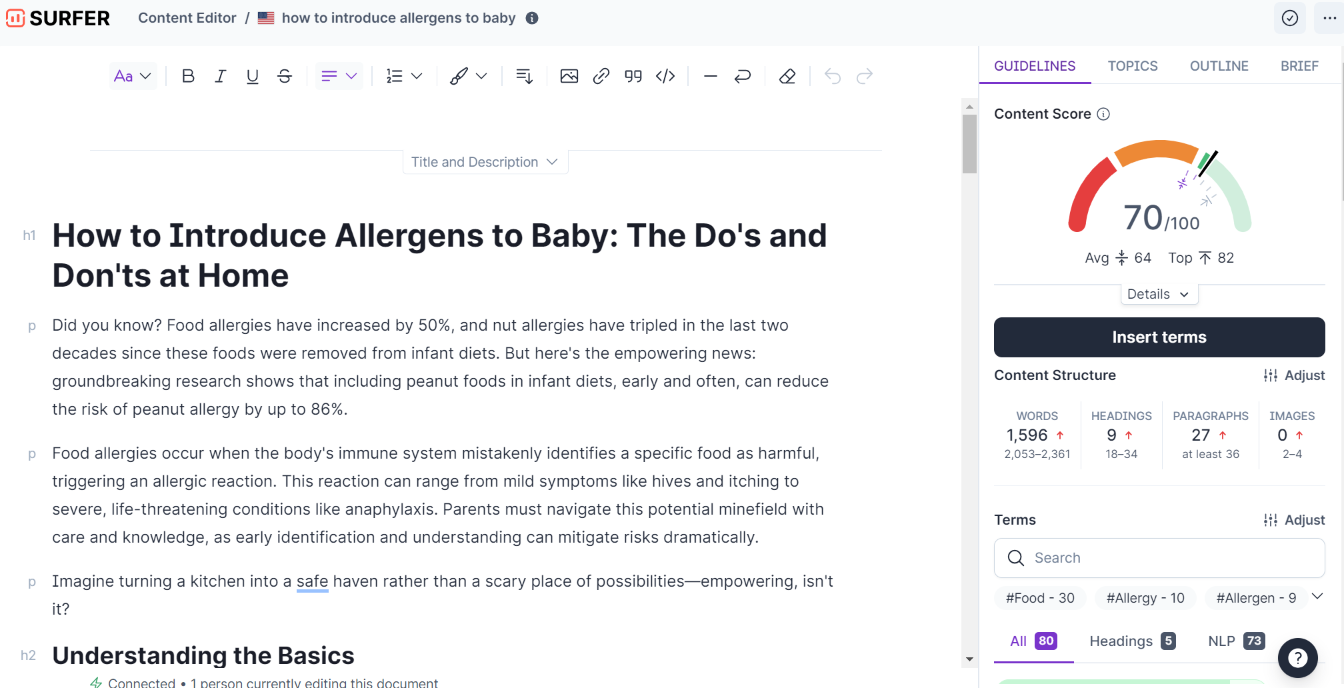Switch to the BRIEF tab
1344x688 pixels.
[1299, 66]
